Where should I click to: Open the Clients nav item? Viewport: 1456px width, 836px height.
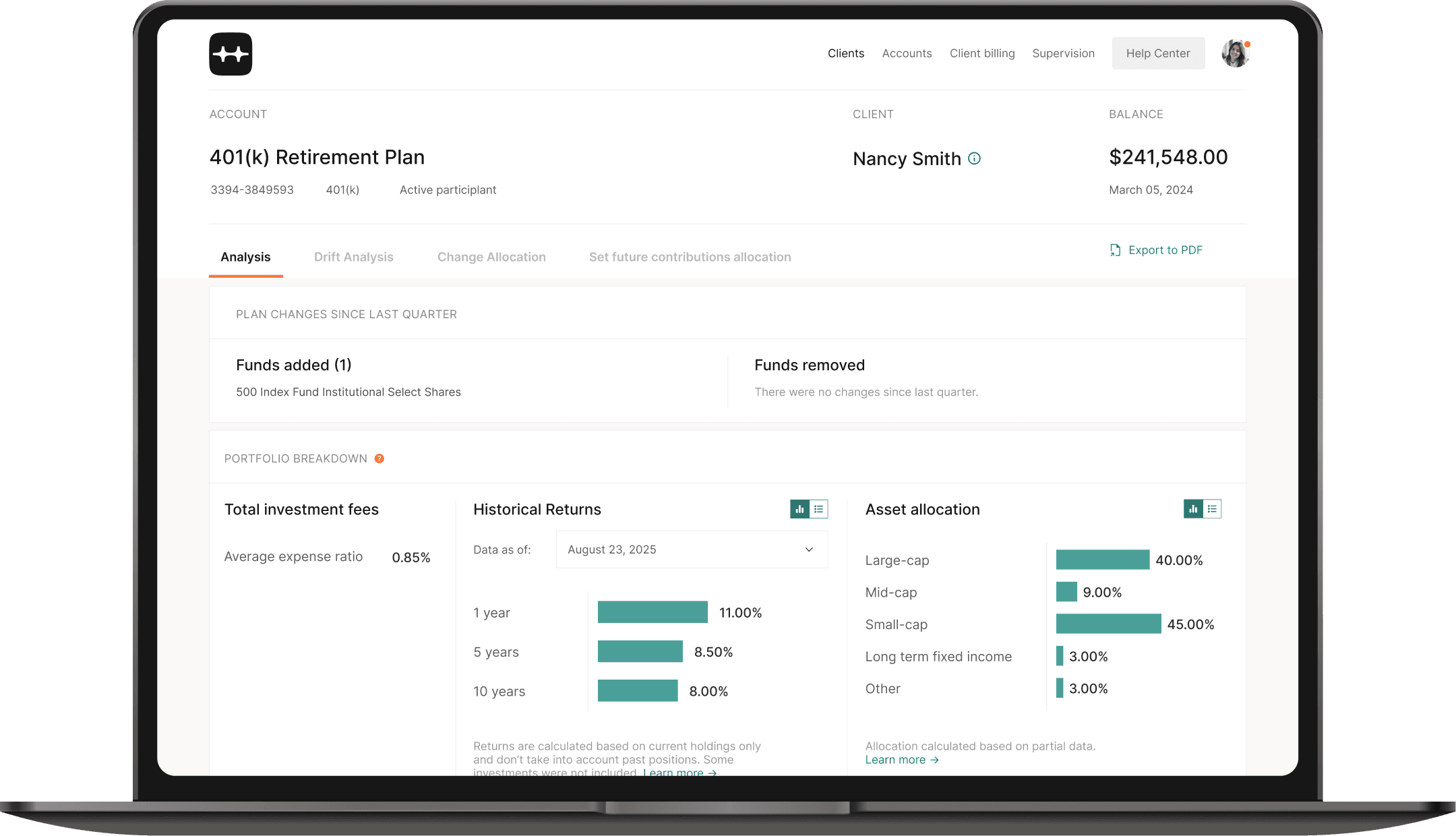[846, 53]
